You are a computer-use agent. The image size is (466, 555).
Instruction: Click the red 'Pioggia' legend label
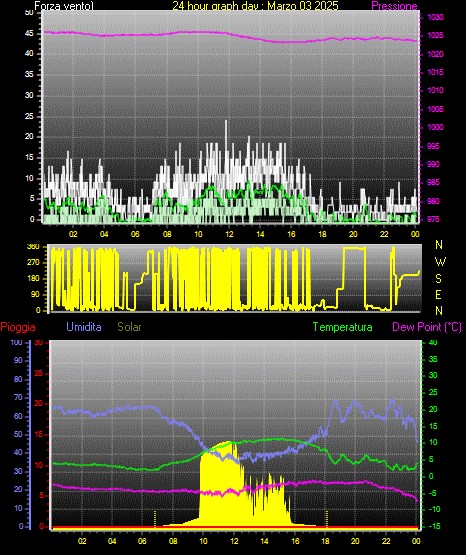point(18,327)
